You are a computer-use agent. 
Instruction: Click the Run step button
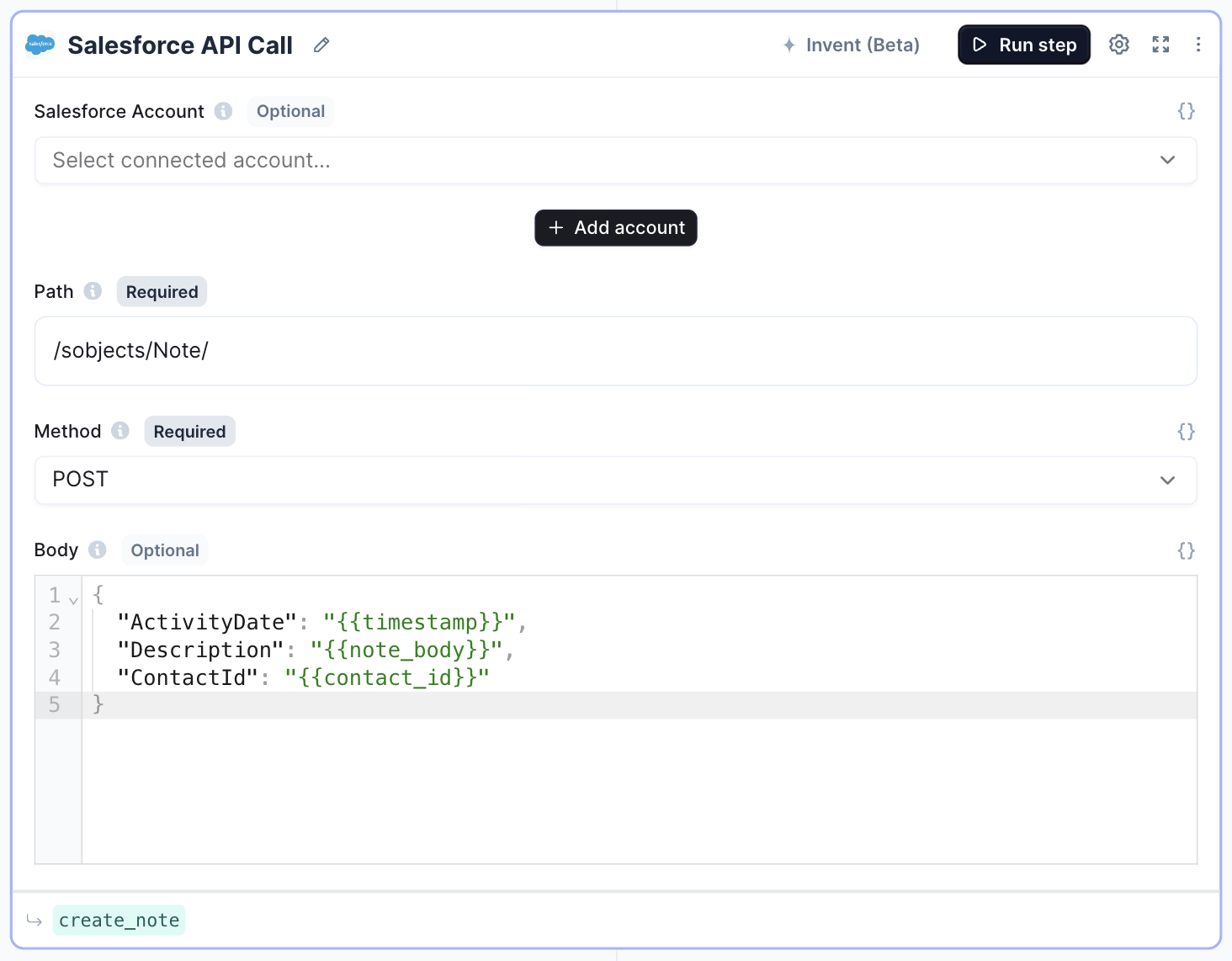pyautogui.click(x=1024, y=45)
